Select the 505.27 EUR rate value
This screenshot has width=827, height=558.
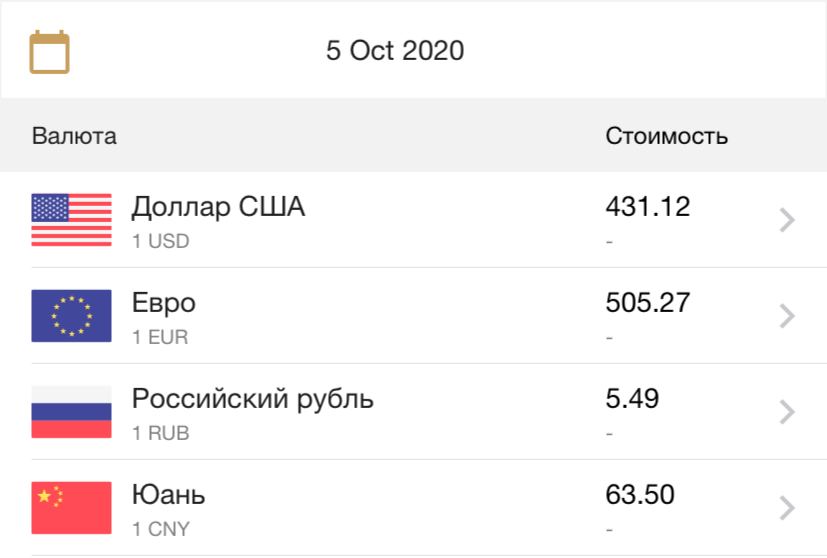(x=648, y=303)
